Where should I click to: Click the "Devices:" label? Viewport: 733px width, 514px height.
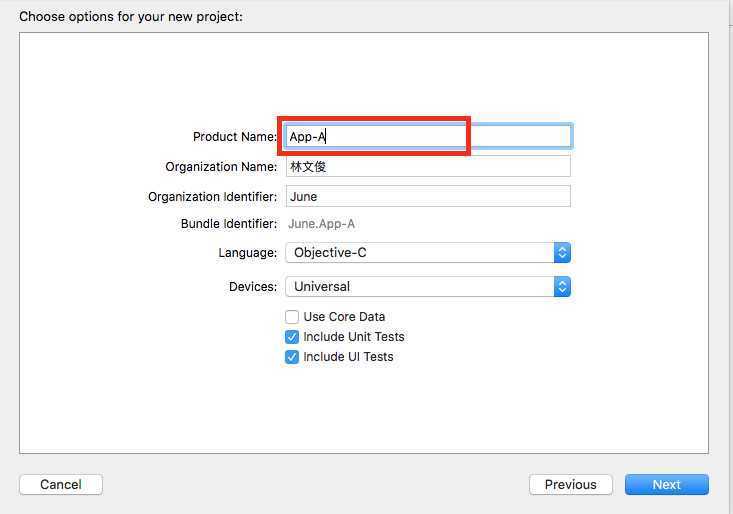point(253,287)
